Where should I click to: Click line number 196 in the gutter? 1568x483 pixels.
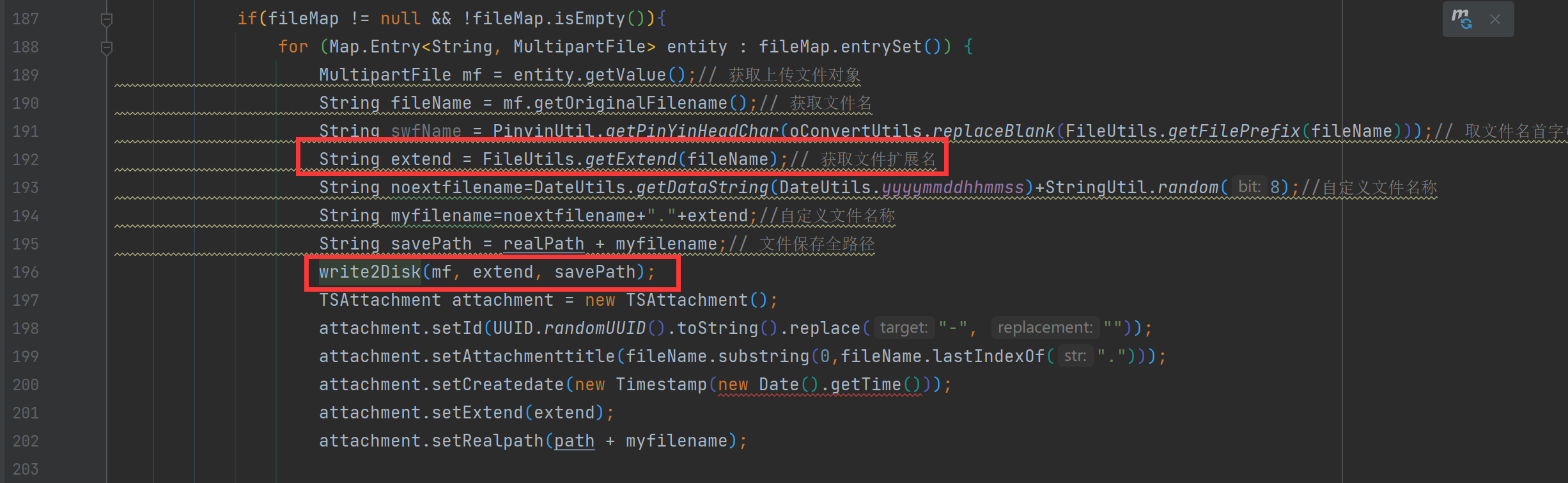[26, 272]
